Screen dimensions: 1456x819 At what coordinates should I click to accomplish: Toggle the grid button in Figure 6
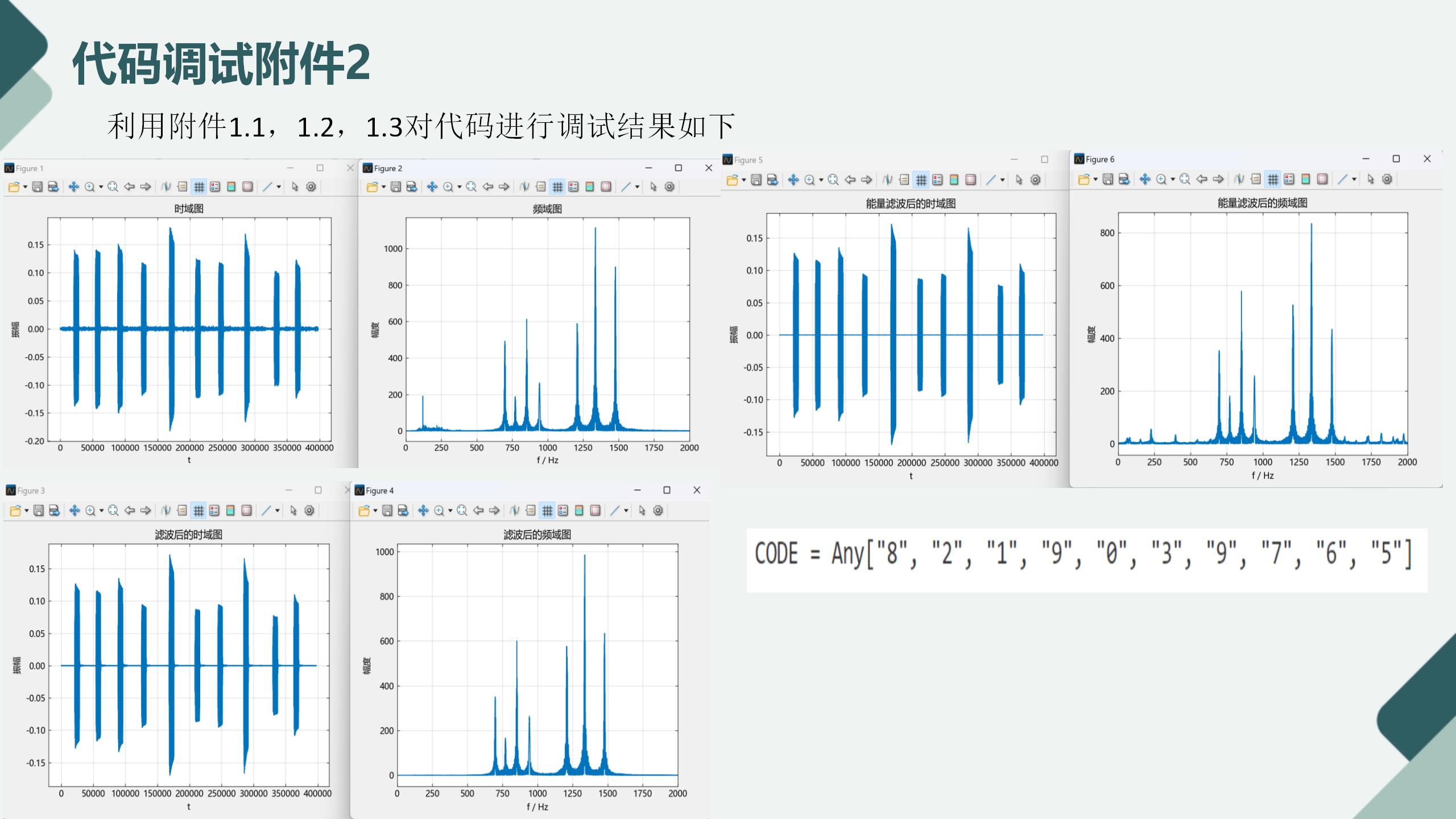(1273, 179)
